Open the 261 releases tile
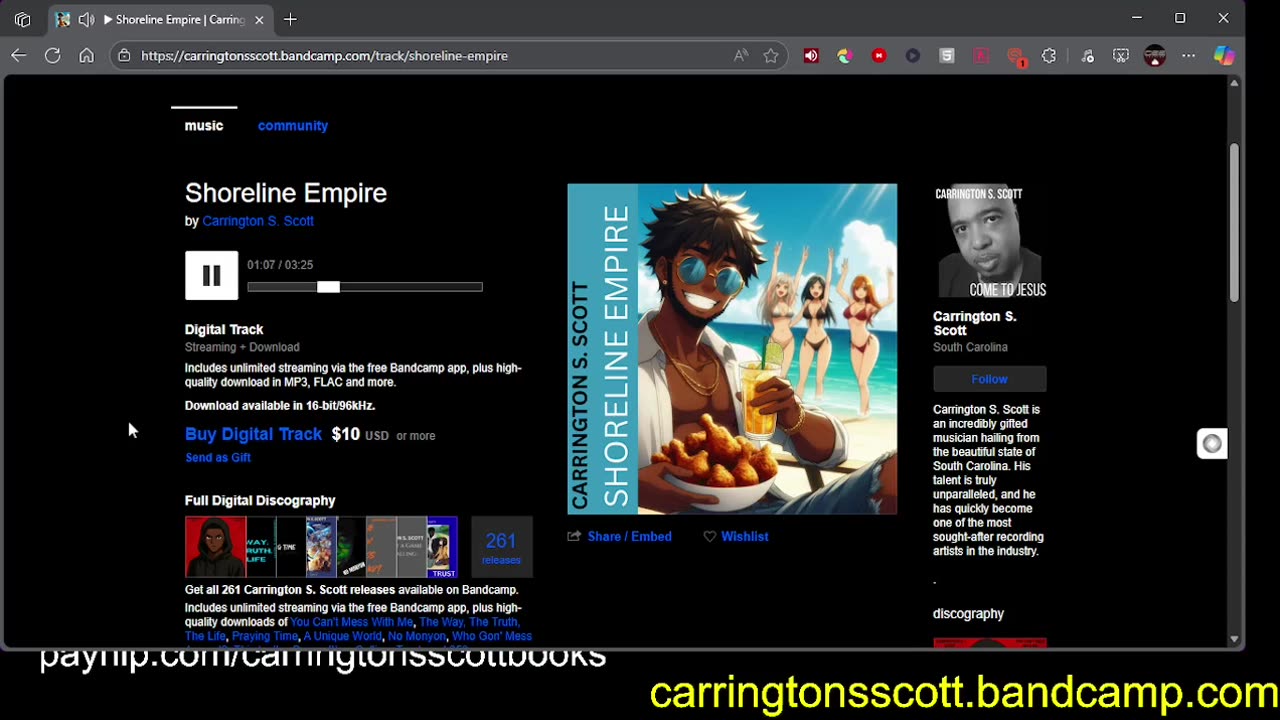The width and height of the screenshot is (1280, 720). [501, 547]
